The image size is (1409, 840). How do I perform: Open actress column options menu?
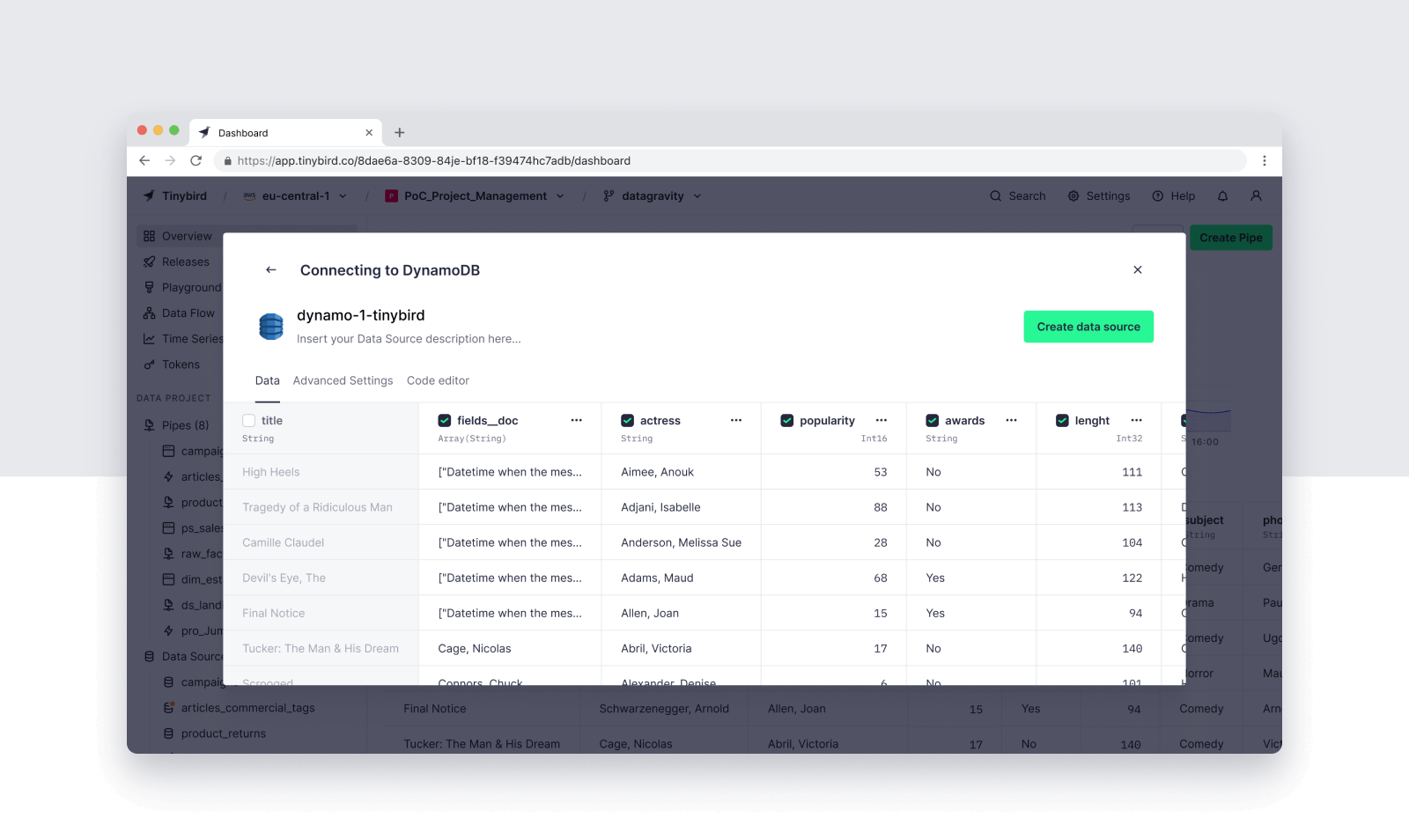coord(736,421)
